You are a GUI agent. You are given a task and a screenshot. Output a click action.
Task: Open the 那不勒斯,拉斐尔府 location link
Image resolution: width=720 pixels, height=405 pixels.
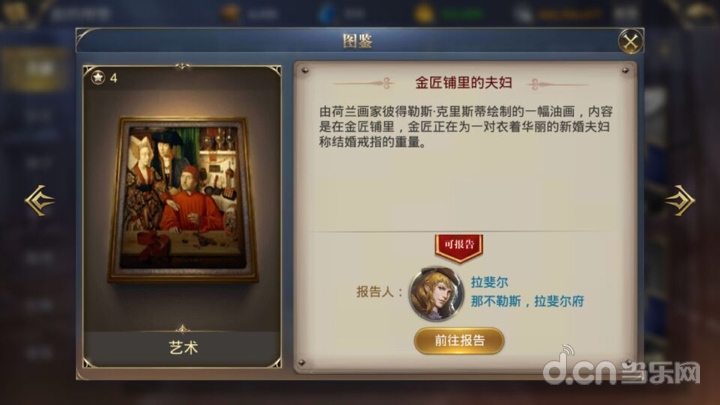pyautogui.click(x=527, y=301)
